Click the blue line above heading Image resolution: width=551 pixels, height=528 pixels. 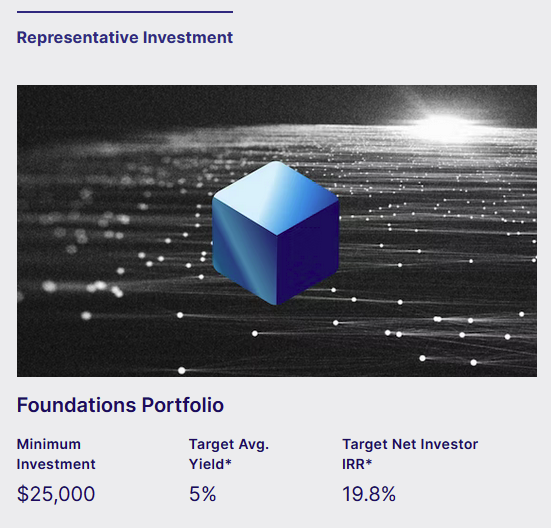(x=125, y=12)
